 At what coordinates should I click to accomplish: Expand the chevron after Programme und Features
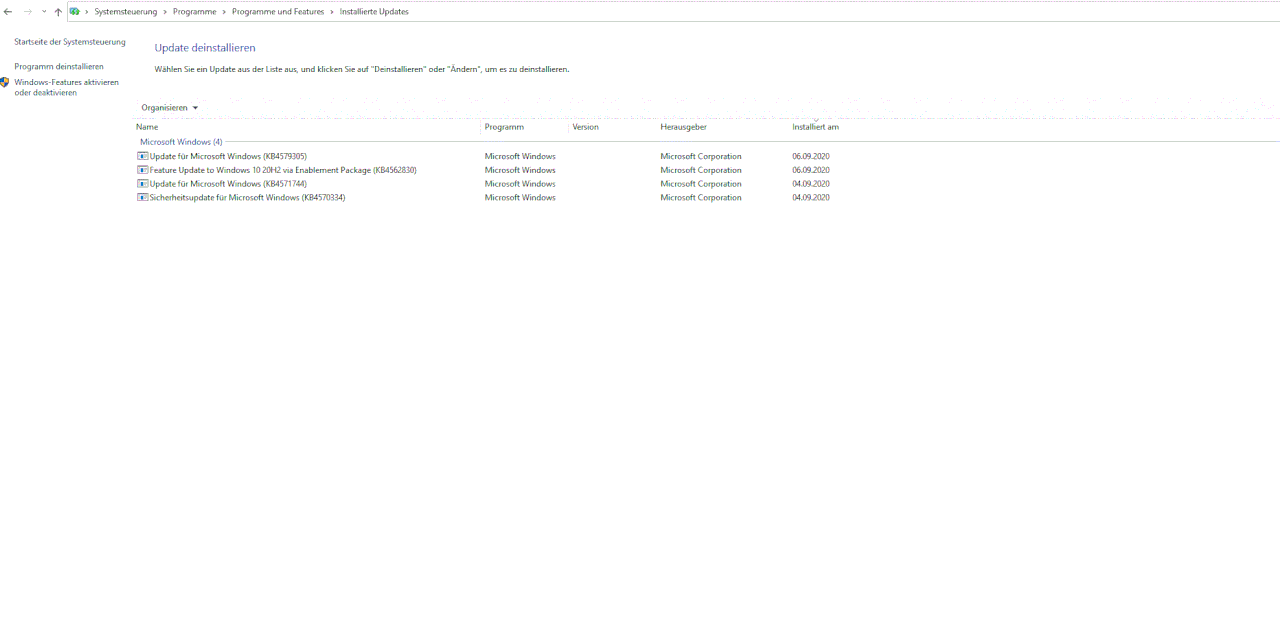[x=332, y=12]
